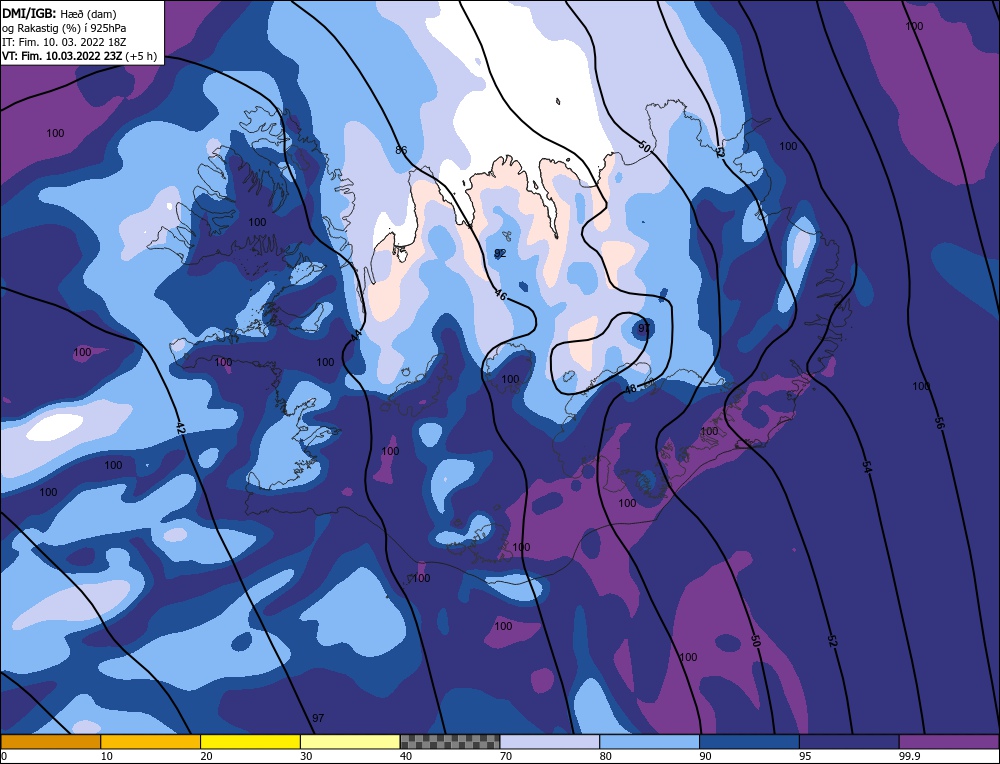Select the navy 95–99.9 legend swatch
Image resolution: width=1000 pixels, height=764 pixels.
click(x=849, y=741)
